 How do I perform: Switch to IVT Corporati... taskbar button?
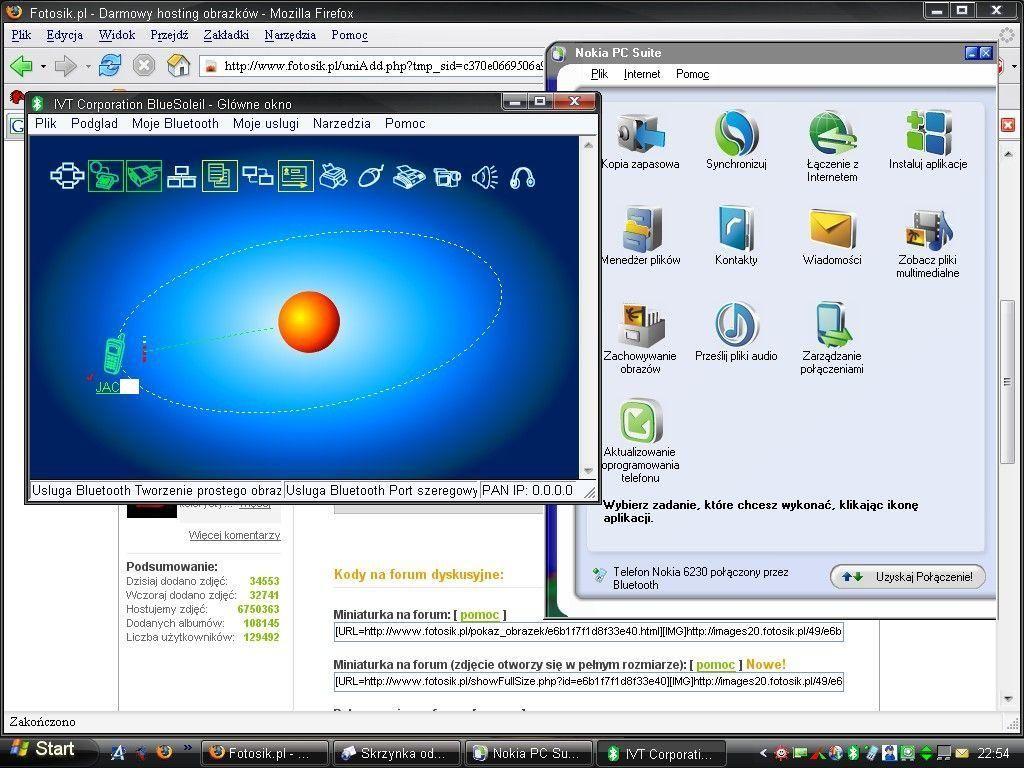(x=662, y=753)
